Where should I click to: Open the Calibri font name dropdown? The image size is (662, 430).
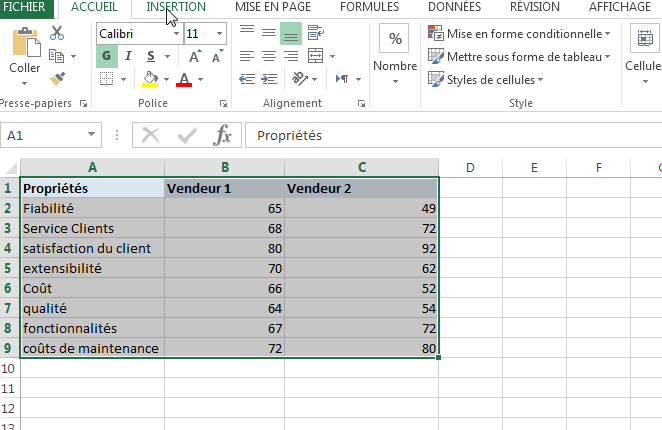coord(176,34)
